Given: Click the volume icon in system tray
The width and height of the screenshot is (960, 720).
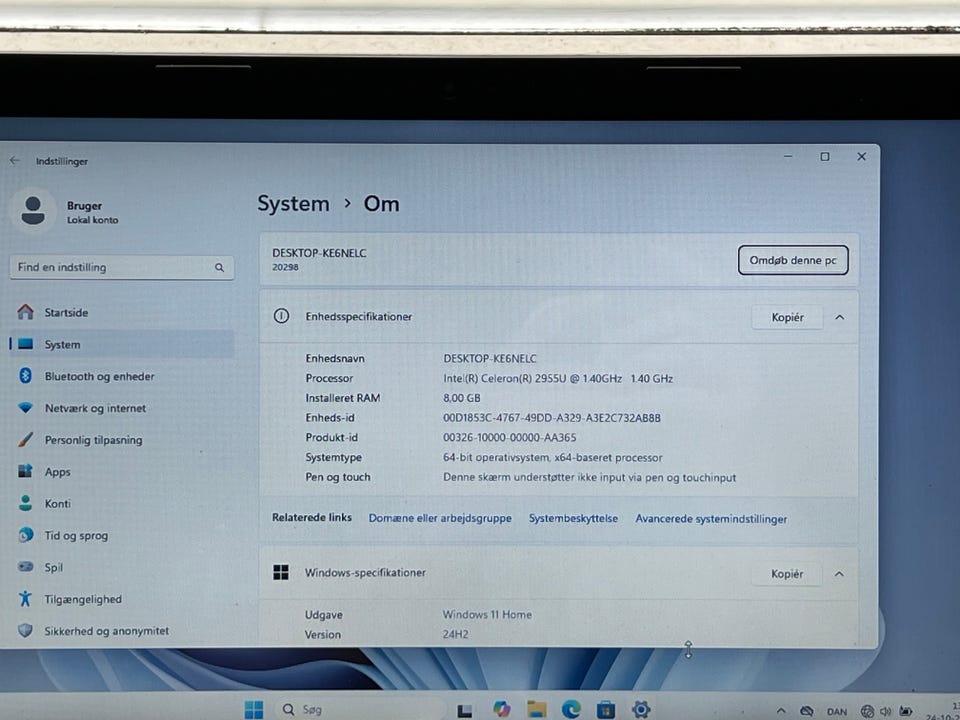Looking at the screenshot, I should 886,711.
